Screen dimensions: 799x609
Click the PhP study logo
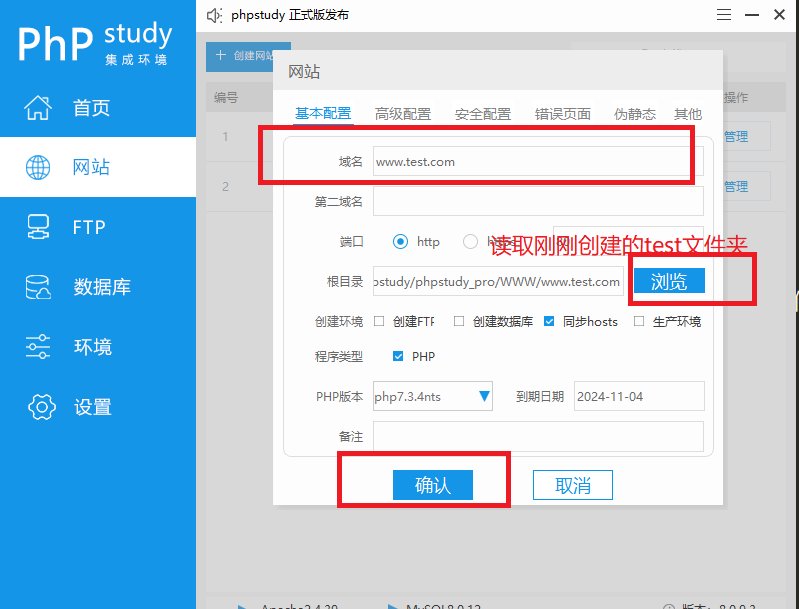[95, 43]
